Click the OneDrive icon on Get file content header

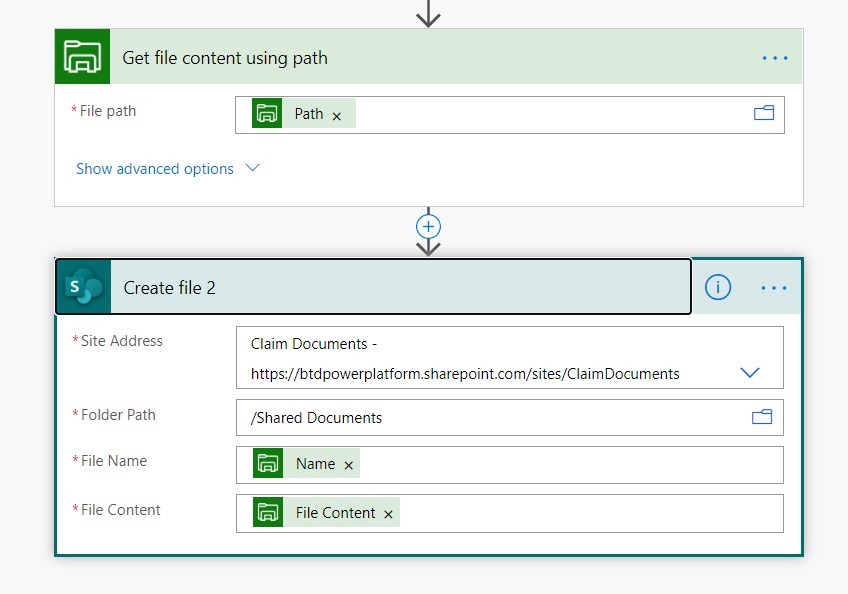coord(82,57)
